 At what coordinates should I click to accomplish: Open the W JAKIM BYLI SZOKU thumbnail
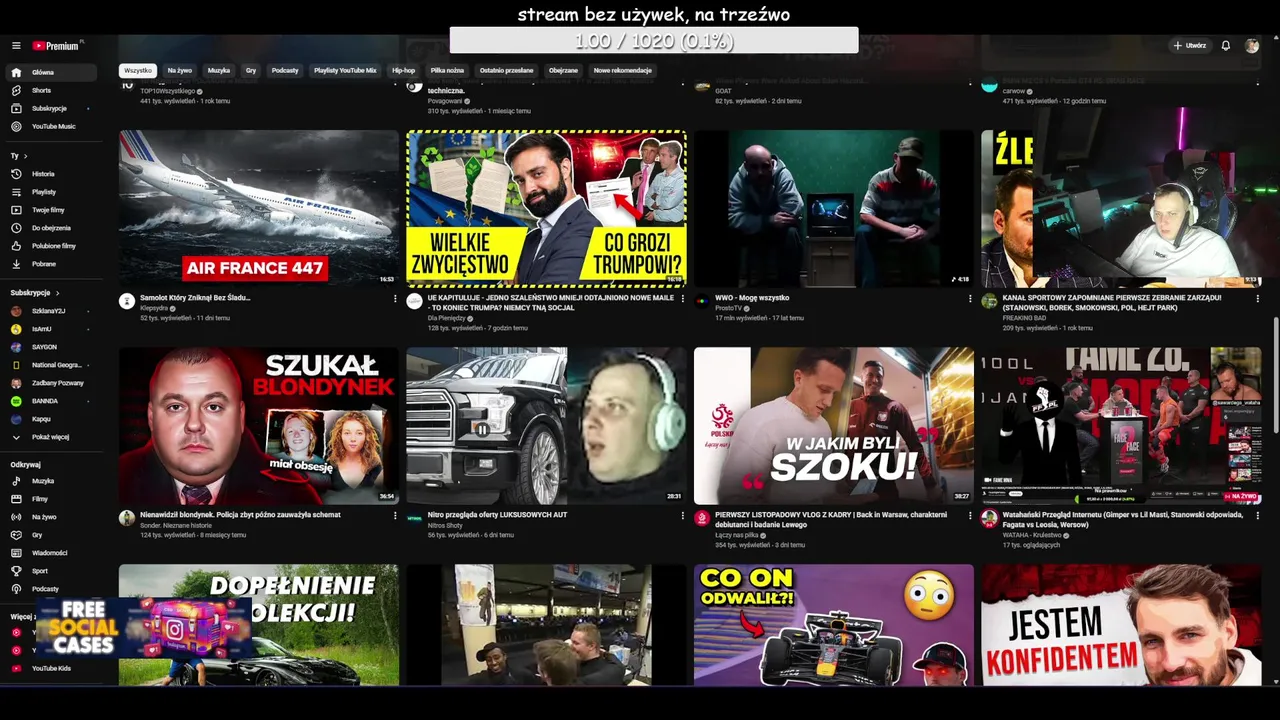(834, 425)
